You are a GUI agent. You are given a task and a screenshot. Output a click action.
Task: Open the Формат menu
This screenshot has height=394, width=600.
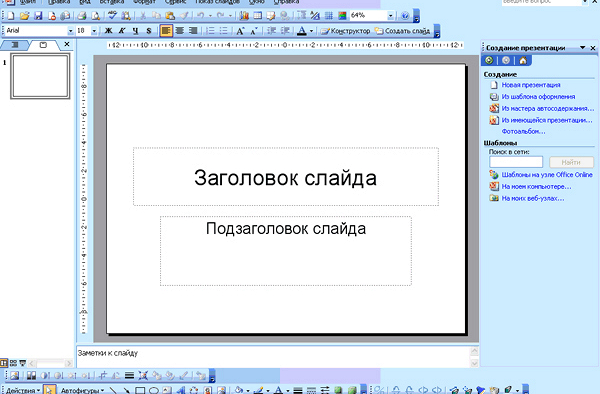(144, 2)
